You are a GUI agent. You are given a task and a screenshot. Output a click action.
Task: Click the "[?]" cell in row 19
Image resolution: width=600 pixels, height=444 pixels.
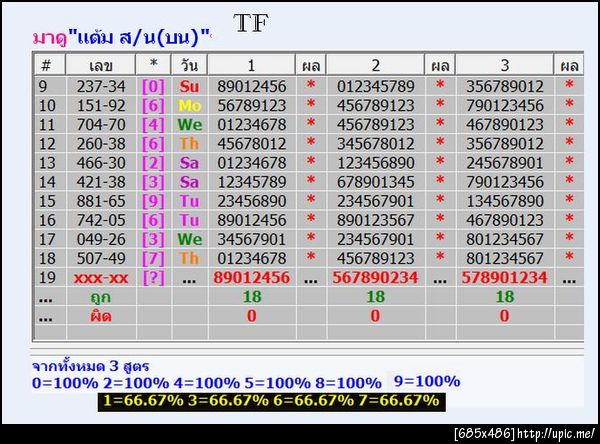pyautogui.click(x=153, y=278)
